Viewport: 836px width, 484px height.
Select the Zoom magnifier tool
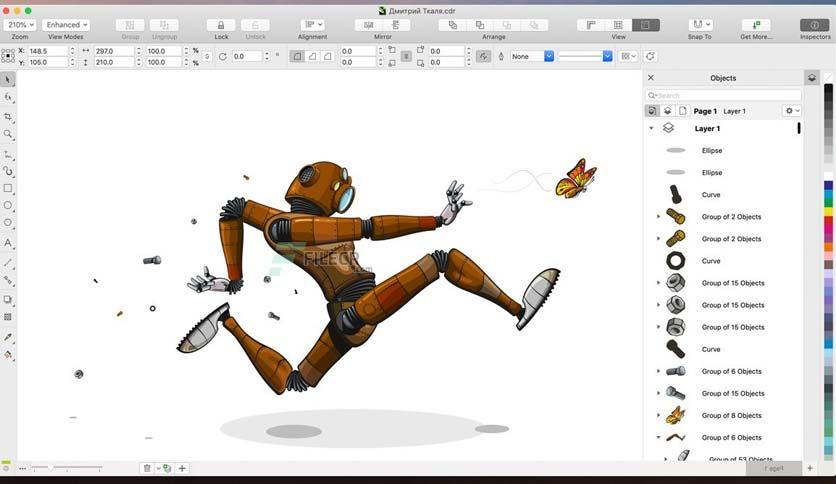tap(8, 134)
